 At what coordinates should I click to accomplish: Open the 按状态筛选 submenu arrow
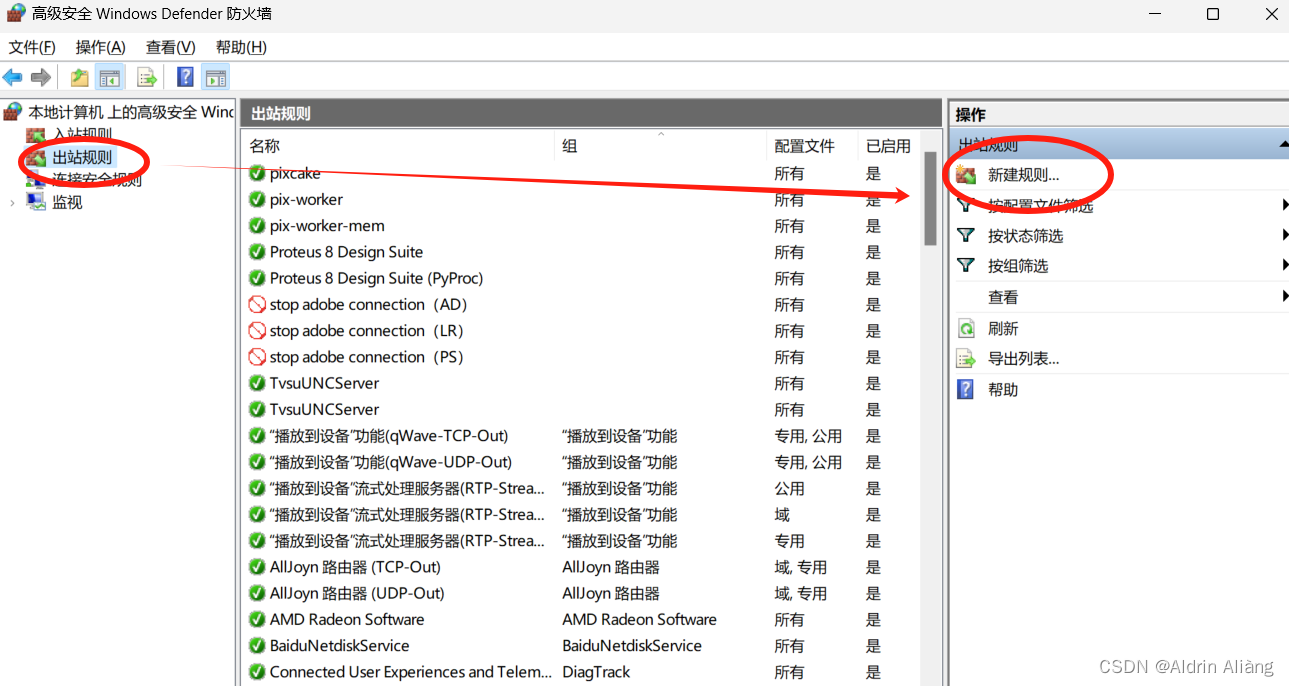click(x=1284, y=236)
